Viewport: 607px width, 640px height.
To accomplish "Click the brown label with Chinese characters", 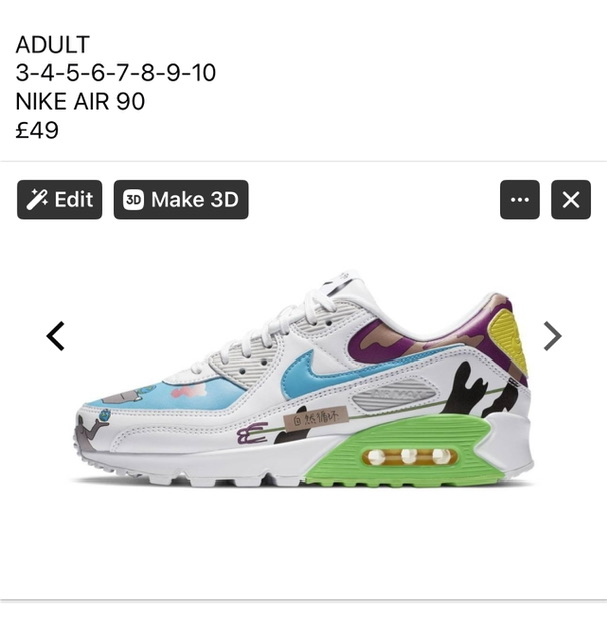I will [x=315, y=417].
